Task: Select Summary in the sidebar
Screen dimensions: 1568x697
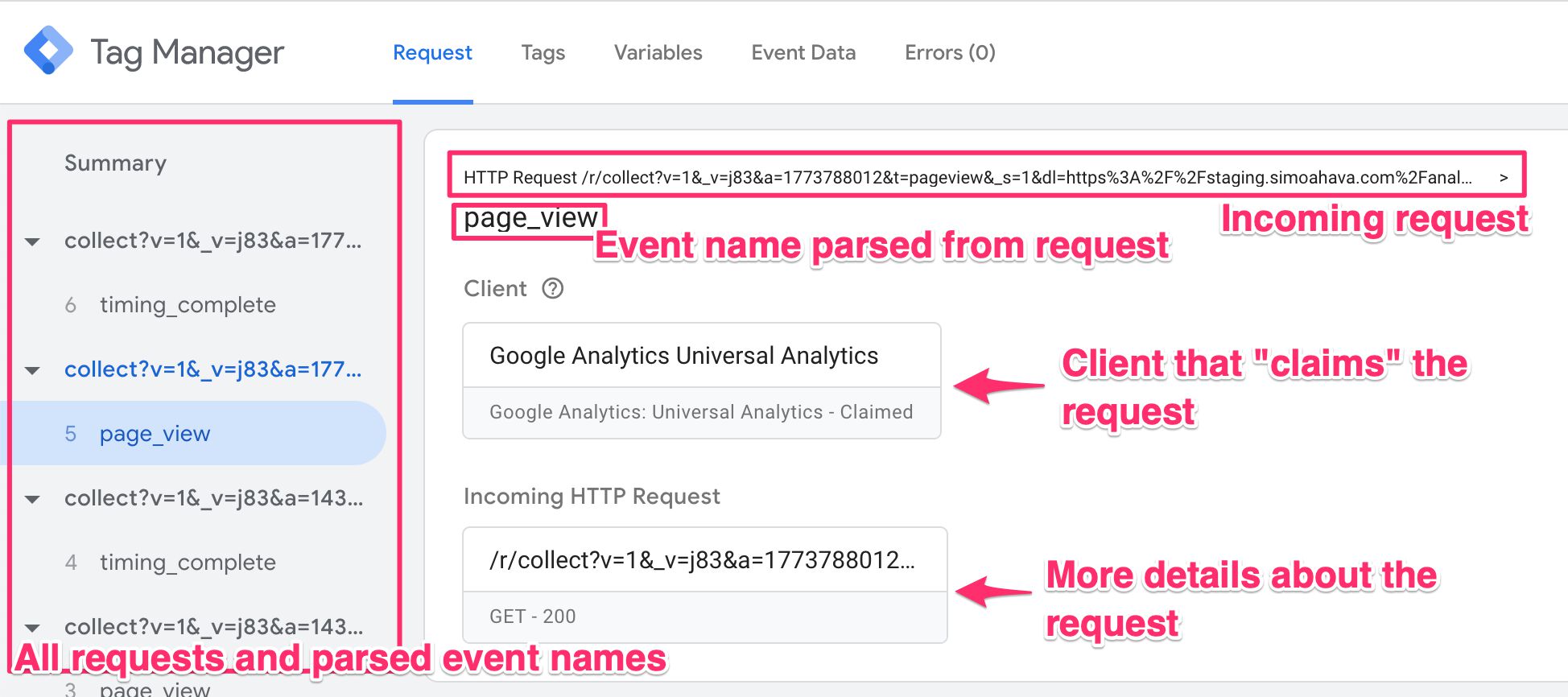Action: click(116, 163)
